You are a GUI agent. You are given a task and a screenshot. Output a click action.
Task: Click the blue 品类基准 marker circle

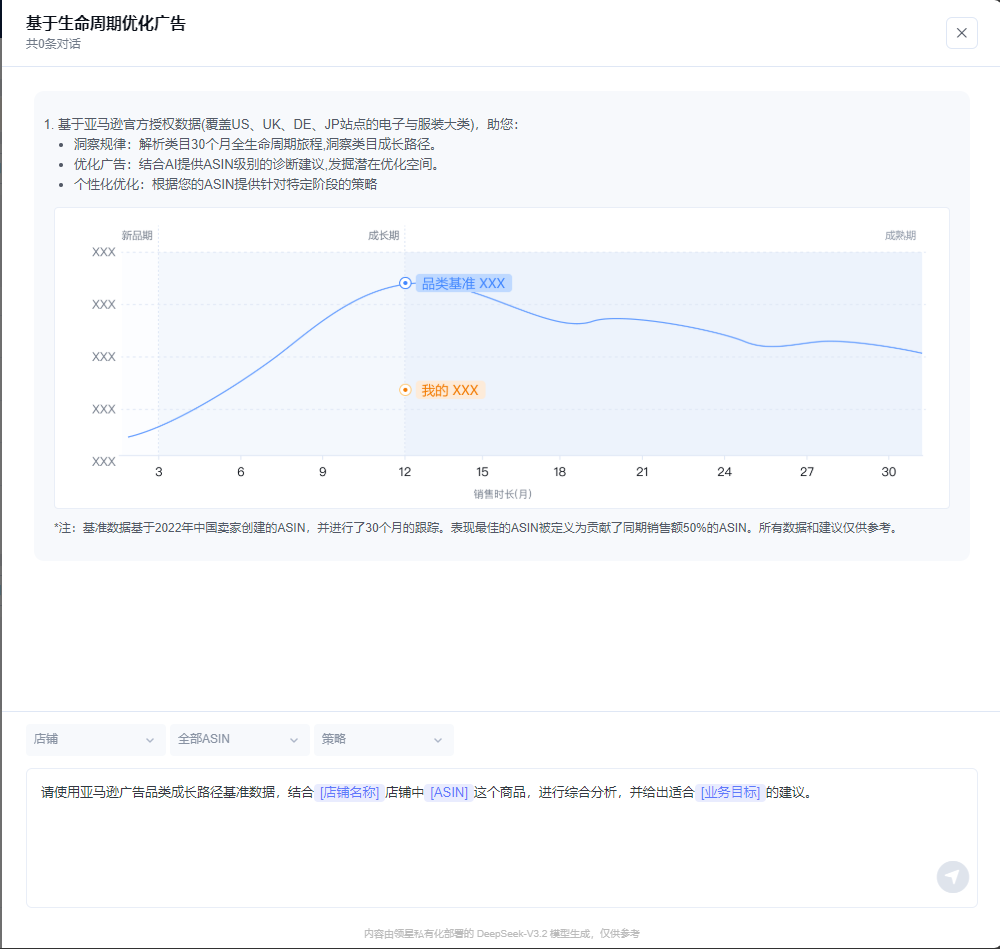click(x=405, y=283)
